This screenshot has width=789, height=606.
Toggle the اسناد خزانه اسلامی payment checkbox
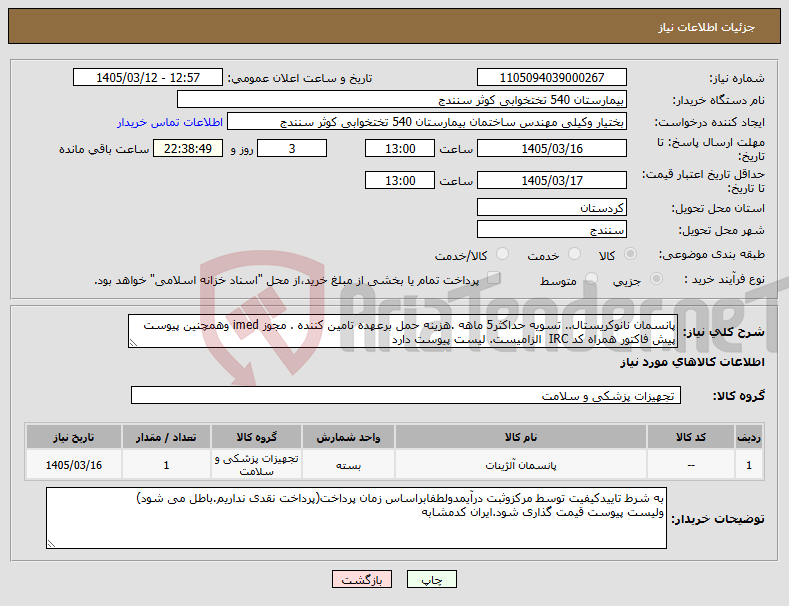pyautogui.click(x=494, y=278)
